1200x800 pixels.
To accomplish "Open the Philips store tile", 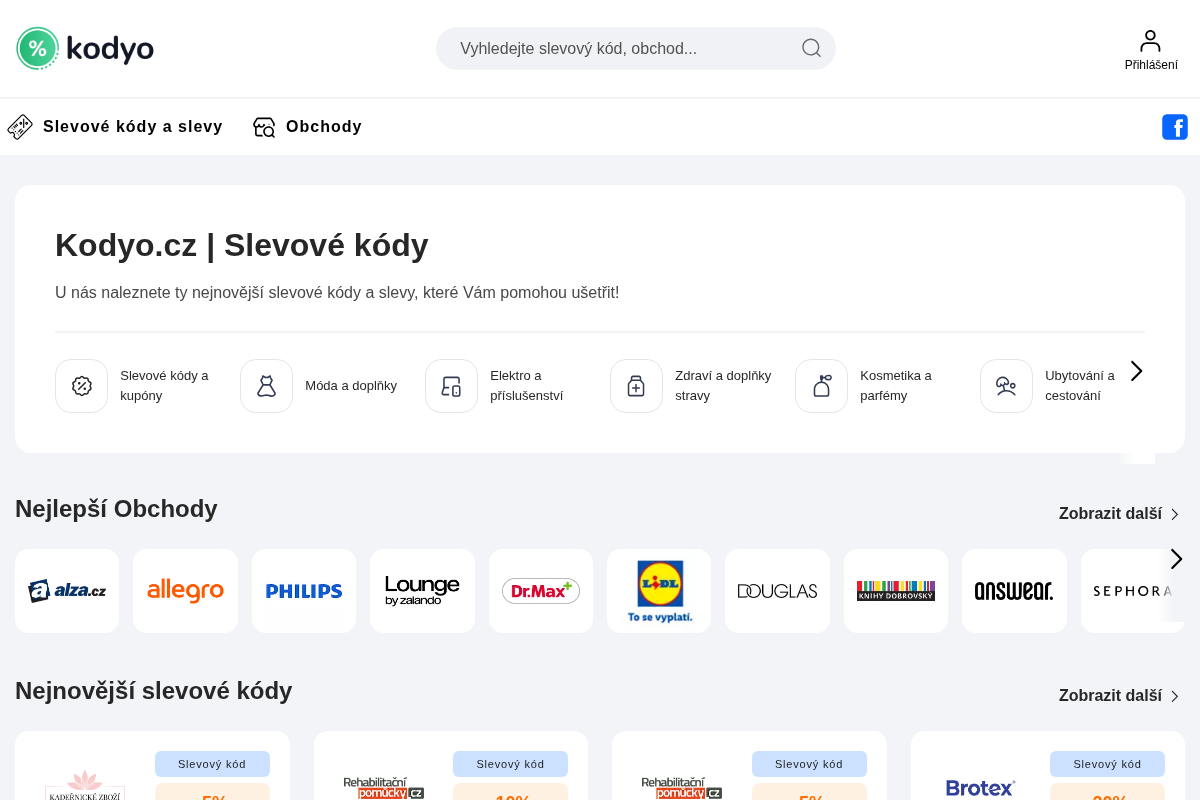I will 304,591.
